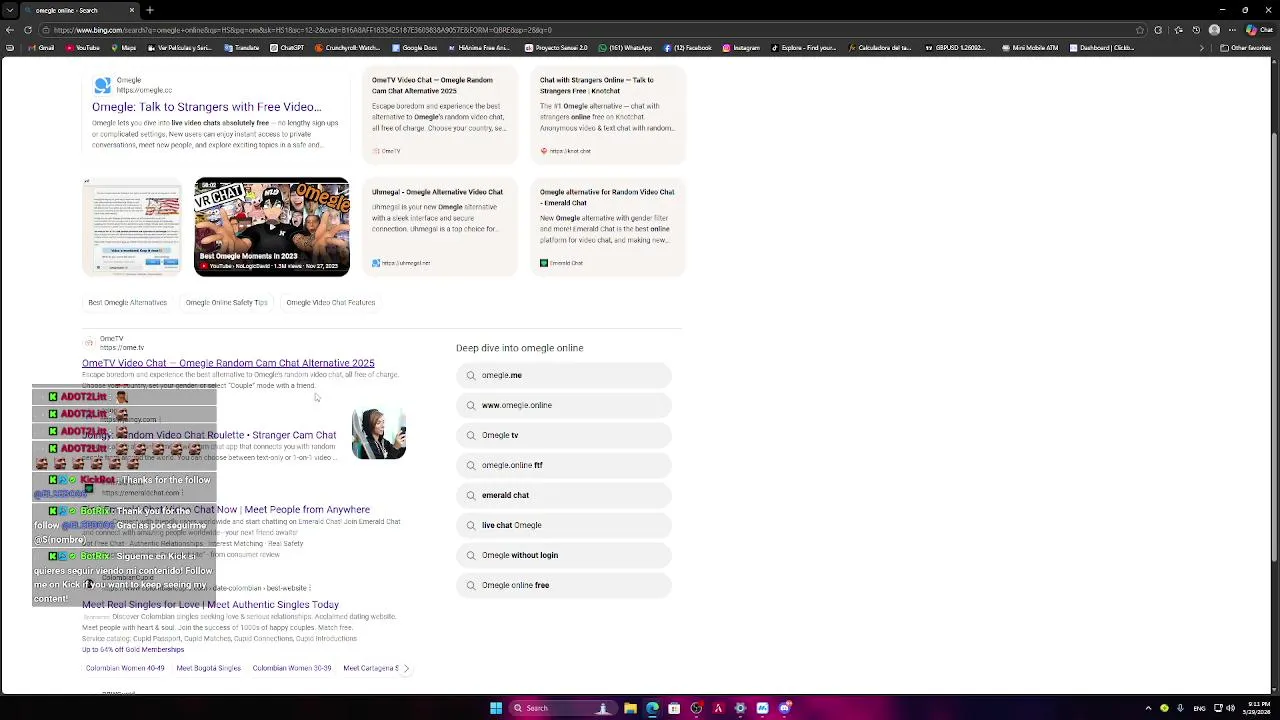The height and width of the screenshot is (720, 1280).
Task: Open the ChatGPT bookmark
Action: point(287,48)
